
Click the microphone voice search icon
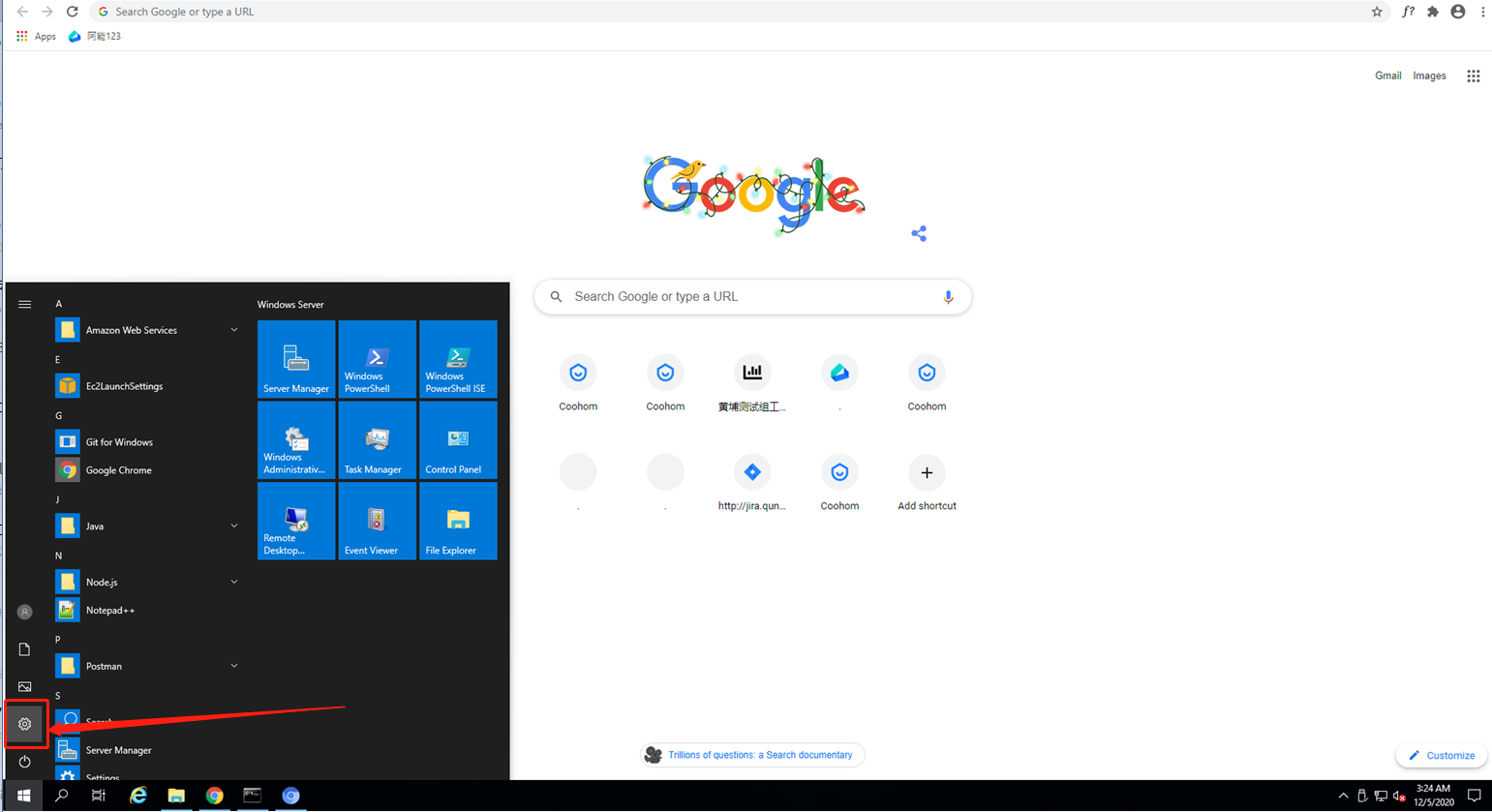coord(948,297)
